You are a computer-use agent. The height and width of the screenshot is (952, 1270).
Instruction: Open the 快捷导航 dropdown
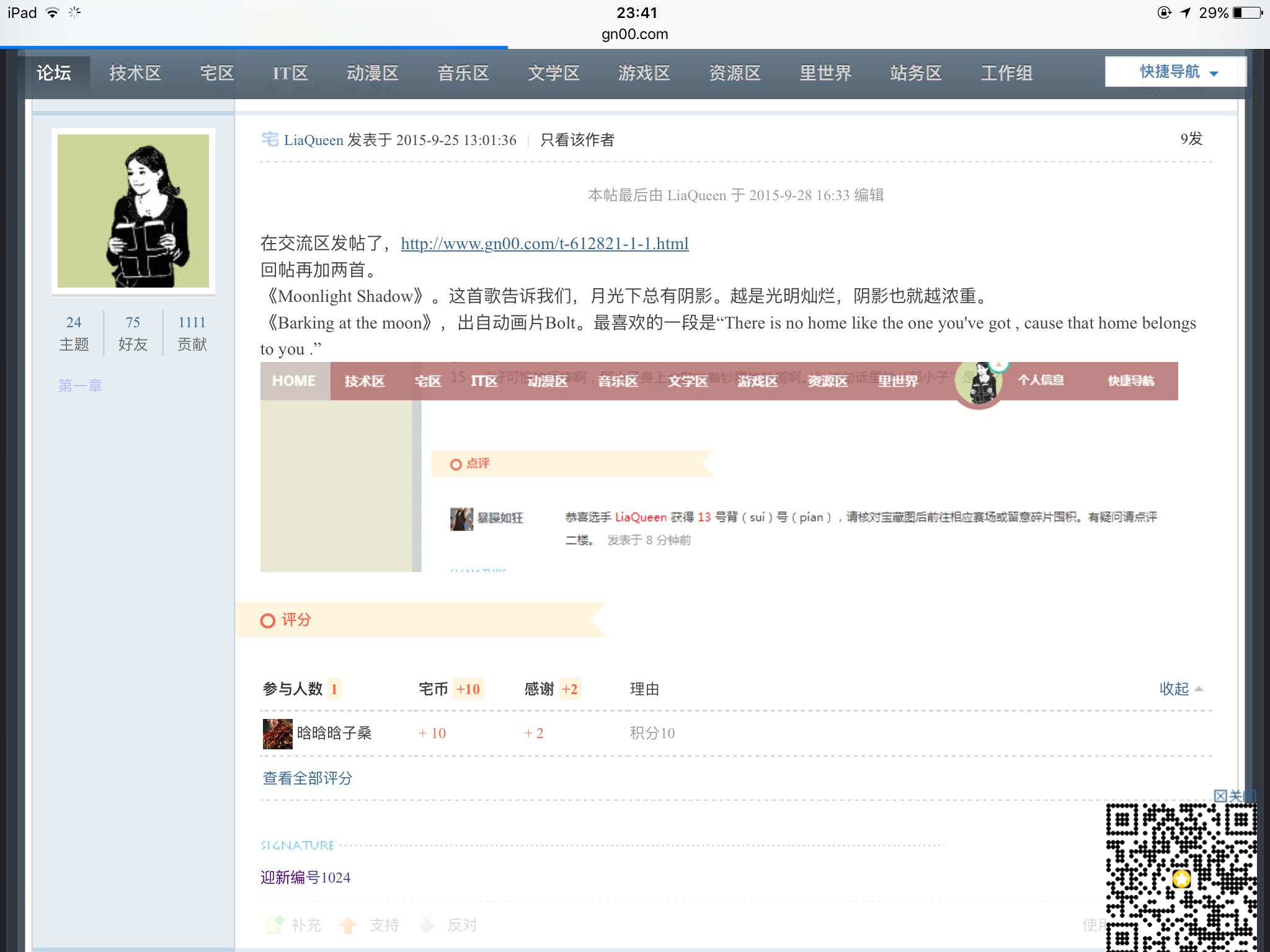click(1175, 72)
